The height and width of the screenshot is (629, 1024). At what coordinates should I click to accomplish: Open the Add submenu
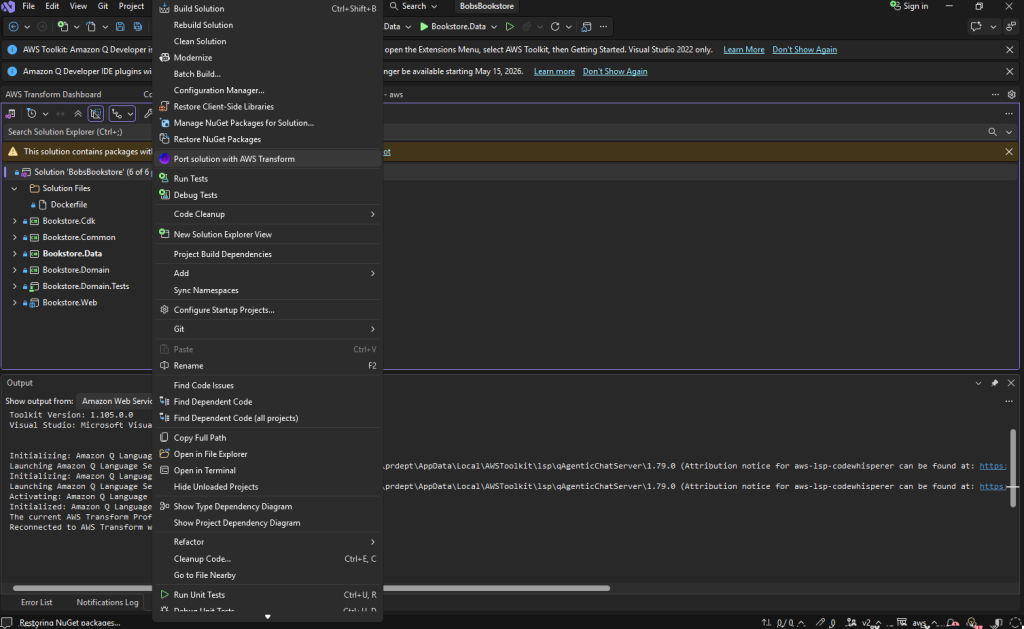pos(268,273)
